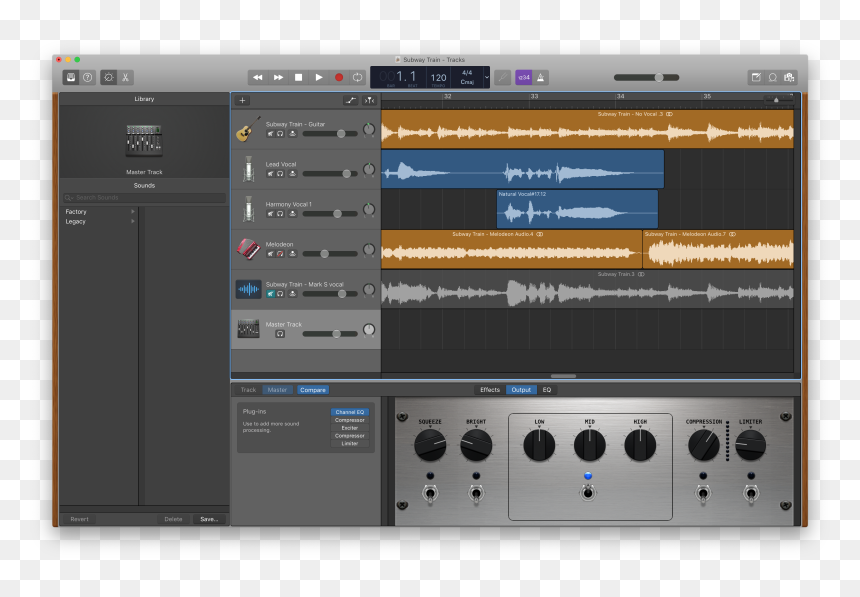
Task: Mute the Lead Vocal track
Action: (270, 174)
